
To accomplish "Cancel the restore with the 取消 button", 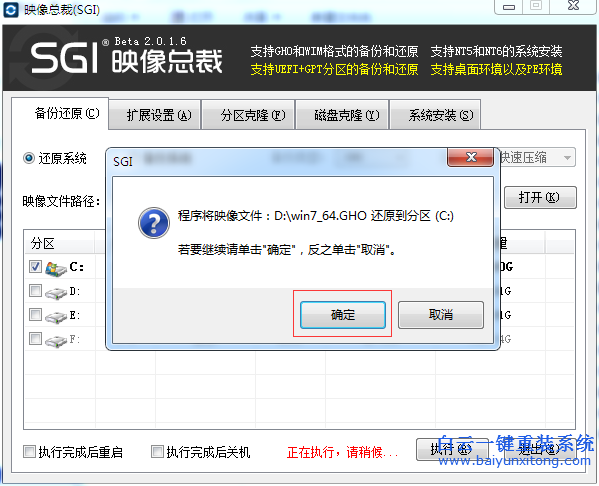I will click(441, 315).
